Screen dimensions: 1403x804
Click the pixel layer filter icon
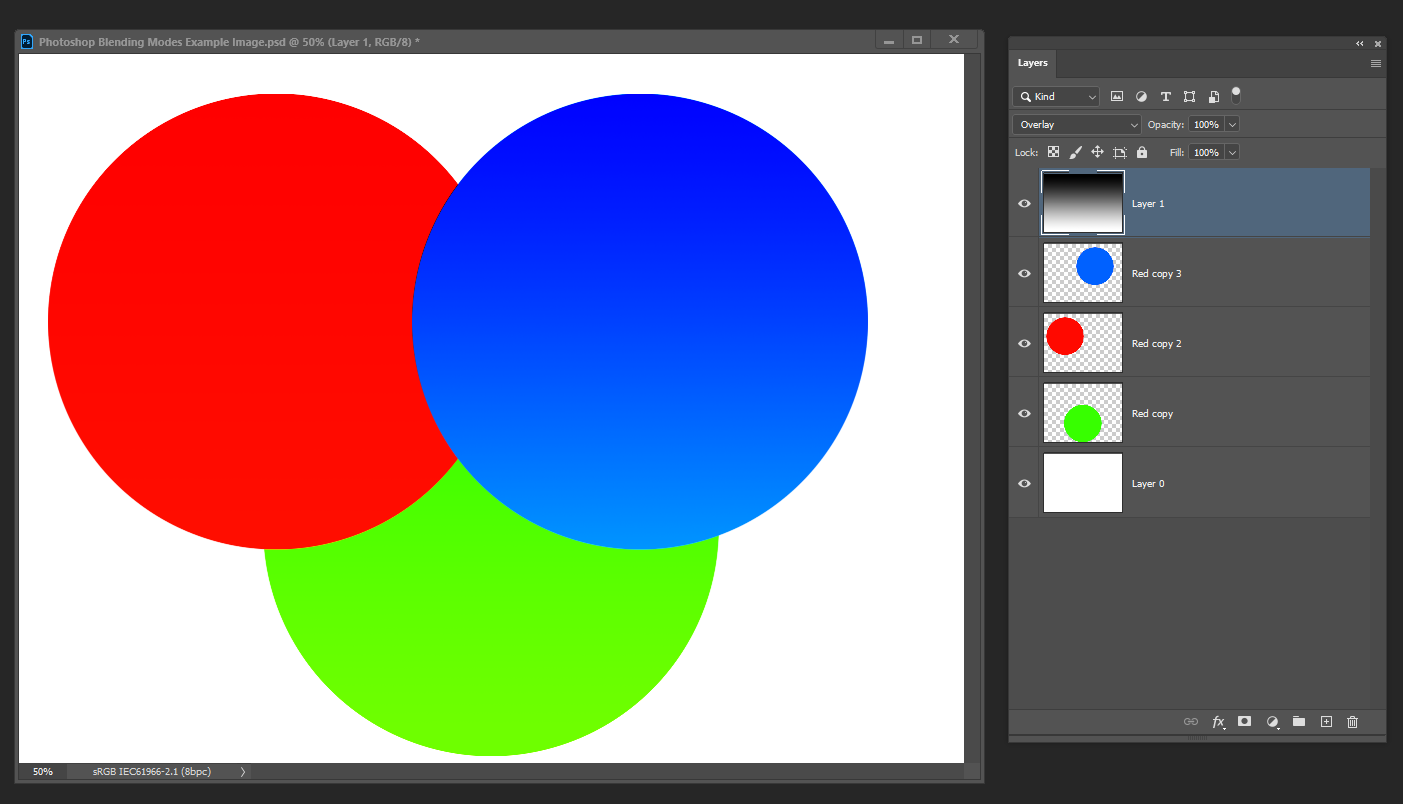pyautogui.click(x=1117, y=97)
